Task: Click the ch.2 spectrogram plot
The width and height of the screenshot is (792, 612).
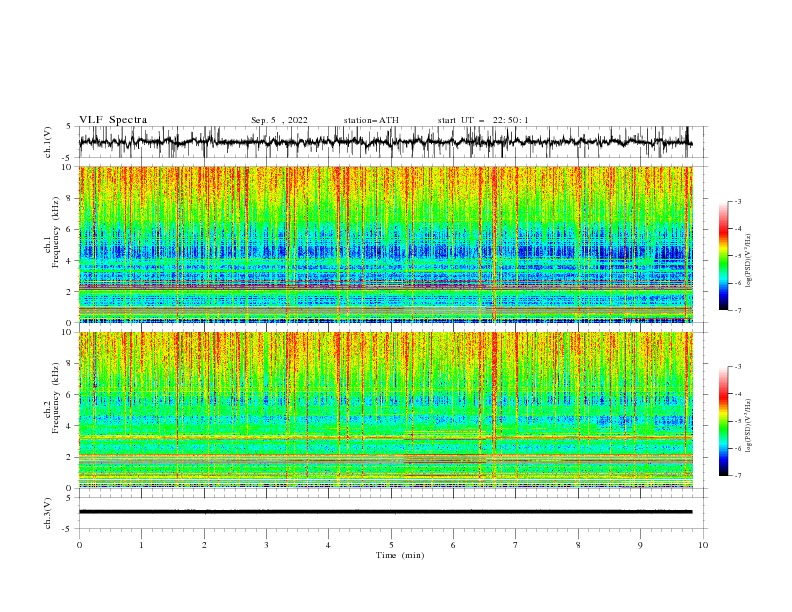Action: (x=385, y=410)
